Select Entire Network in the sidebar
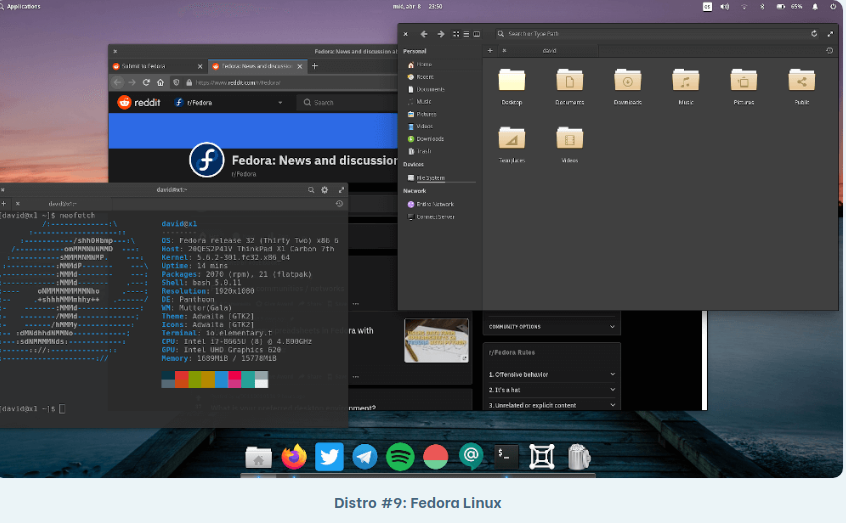Viewport: 846px width, 523px height. tap(434, 203)
